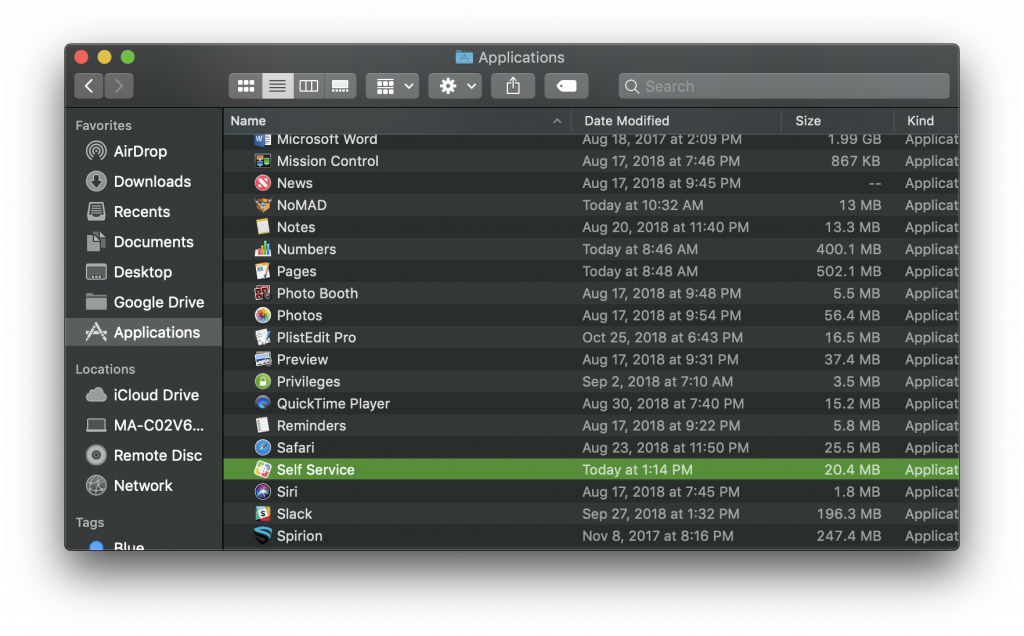The width and height of the screenshot is (1024, 636).
Task: Click "Oct 25, 2018 at 6:43 PM" date
Action: pyautogui.click(x=662, y=337)
